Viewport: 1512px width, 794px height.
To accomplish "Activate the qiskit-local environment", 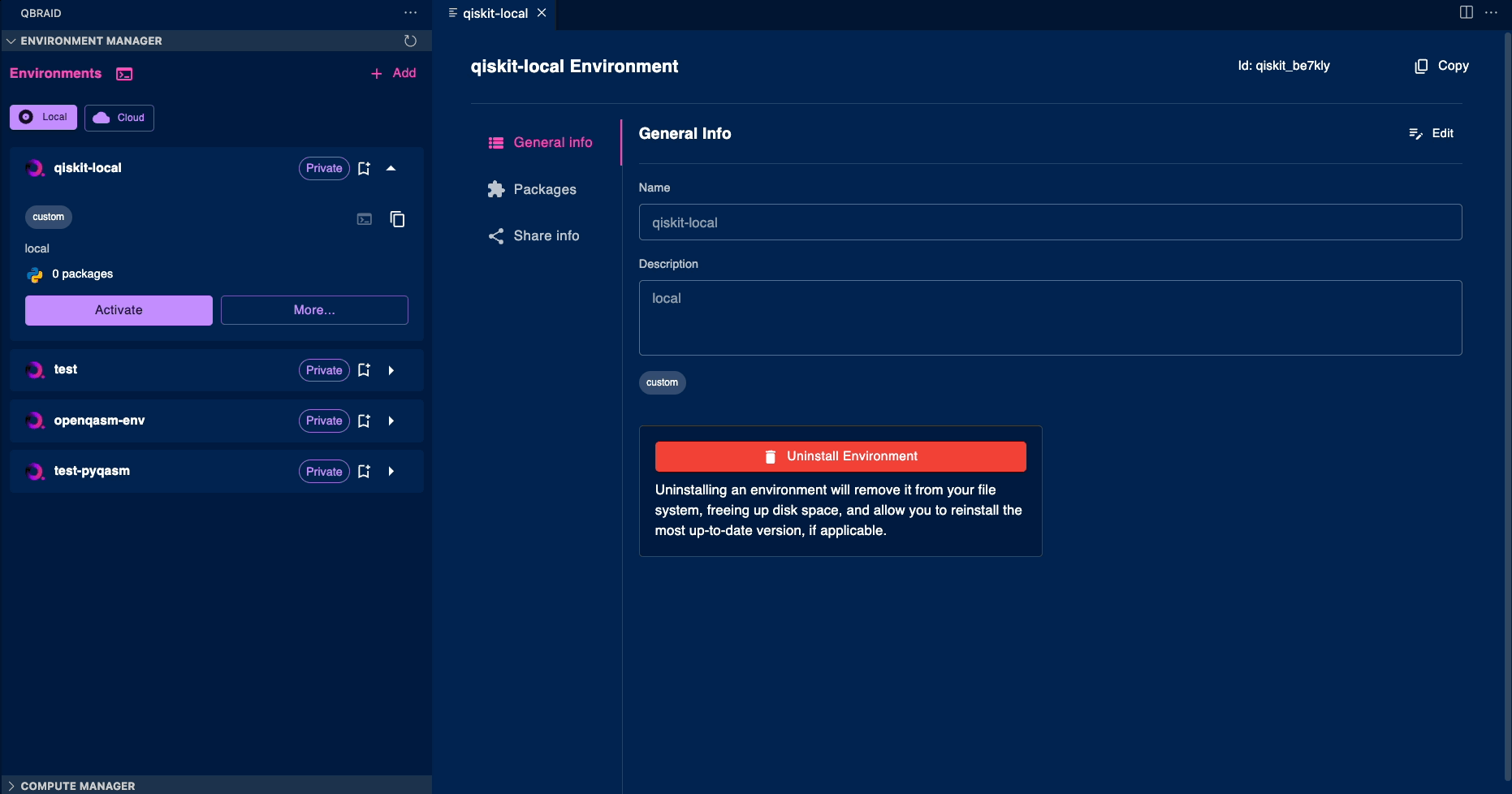I will coord(119,310).
